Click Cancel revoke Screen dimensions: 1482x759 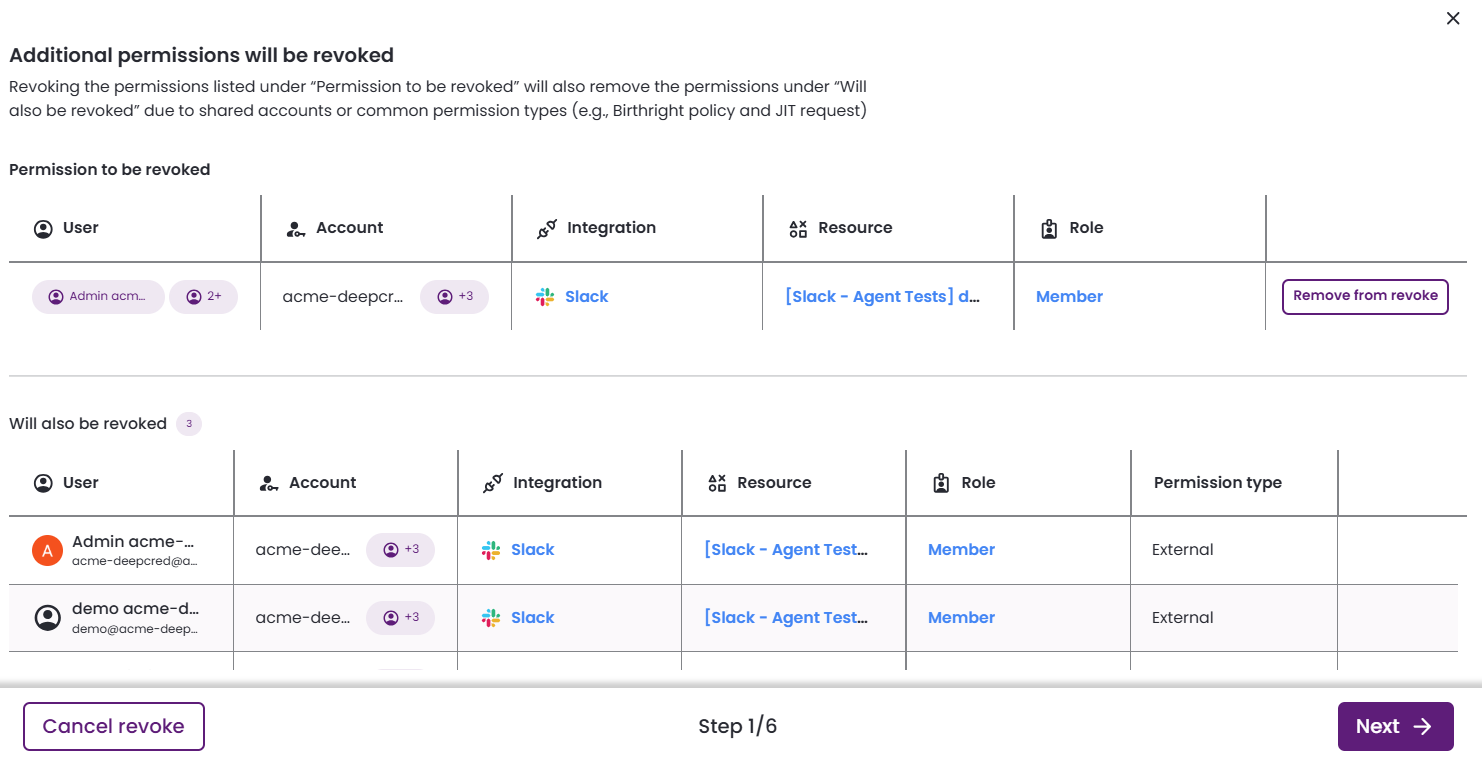[114, 727]
